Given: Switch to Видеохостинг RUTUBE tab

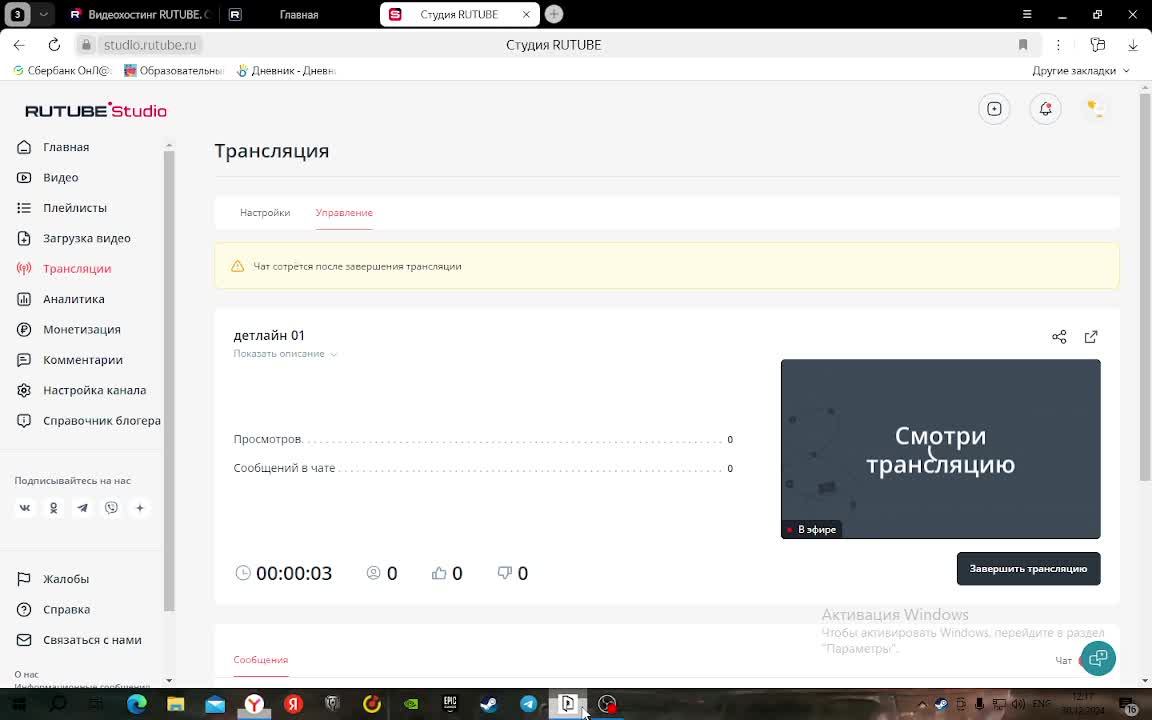Looking at the screenshot, I should (x=140, y=15).
